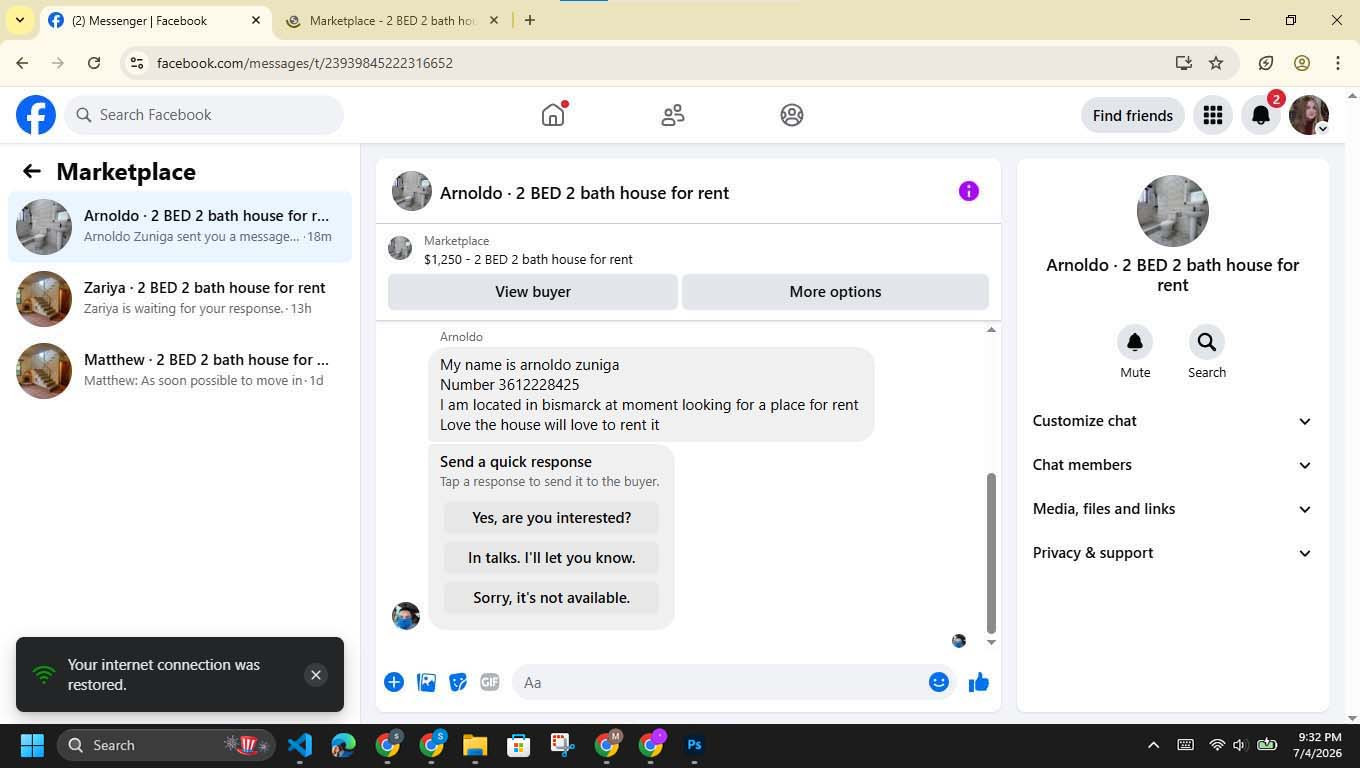Image resolution: width=1360 pixels, height=768 pixels.
Task: Open the conversation information icon
Action: (x=968, y=191)
